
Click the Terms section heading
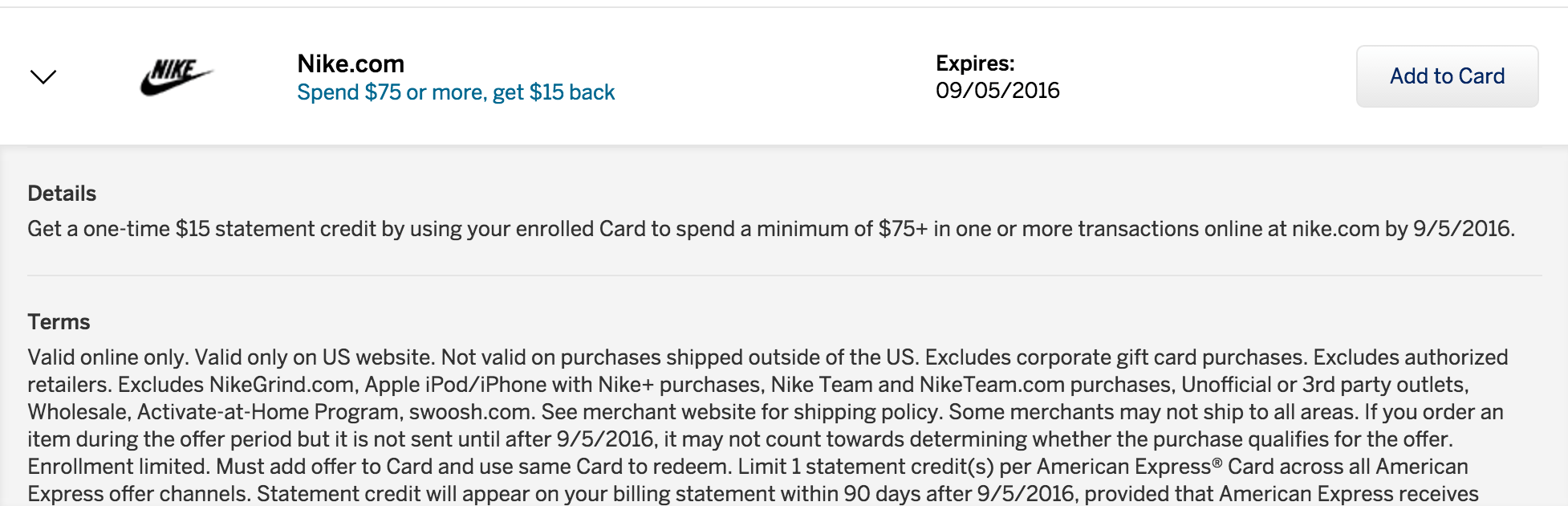tap(59, 322)
